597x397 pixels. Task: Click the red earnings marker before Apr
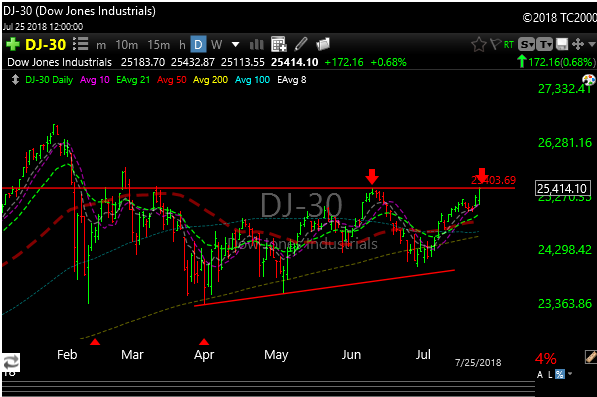tap(204, 341)
